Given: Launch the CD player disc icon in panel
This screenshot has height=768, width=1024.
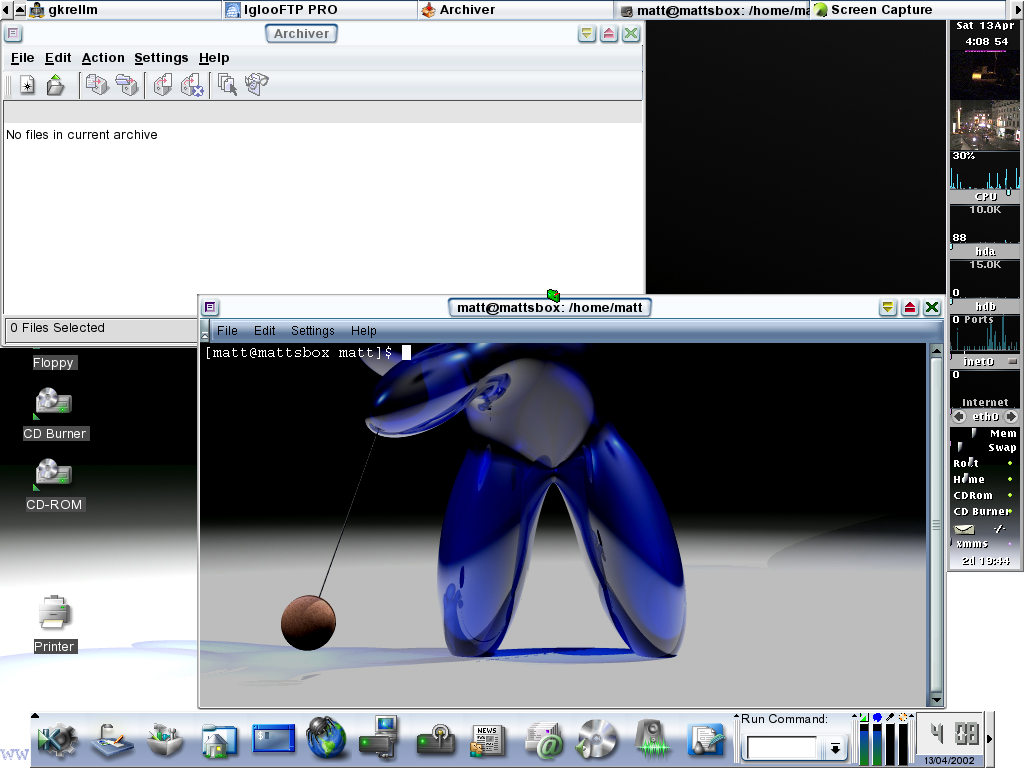Looking at the screenshot, I should [x=597, y=739].
